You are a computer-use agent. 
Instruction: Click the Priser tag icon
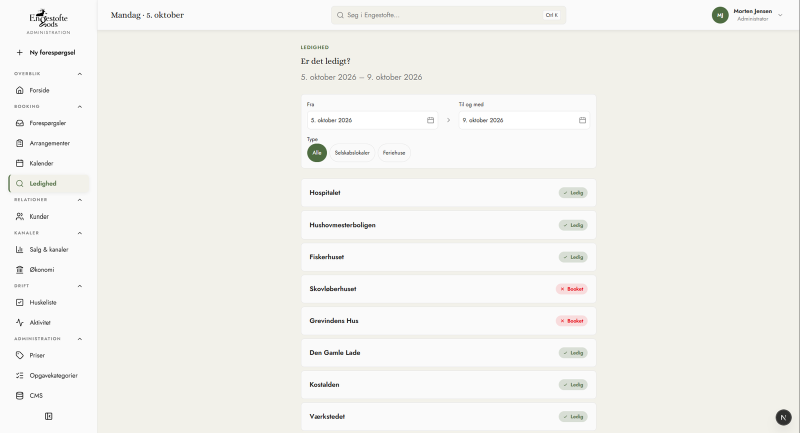(19, 355)
